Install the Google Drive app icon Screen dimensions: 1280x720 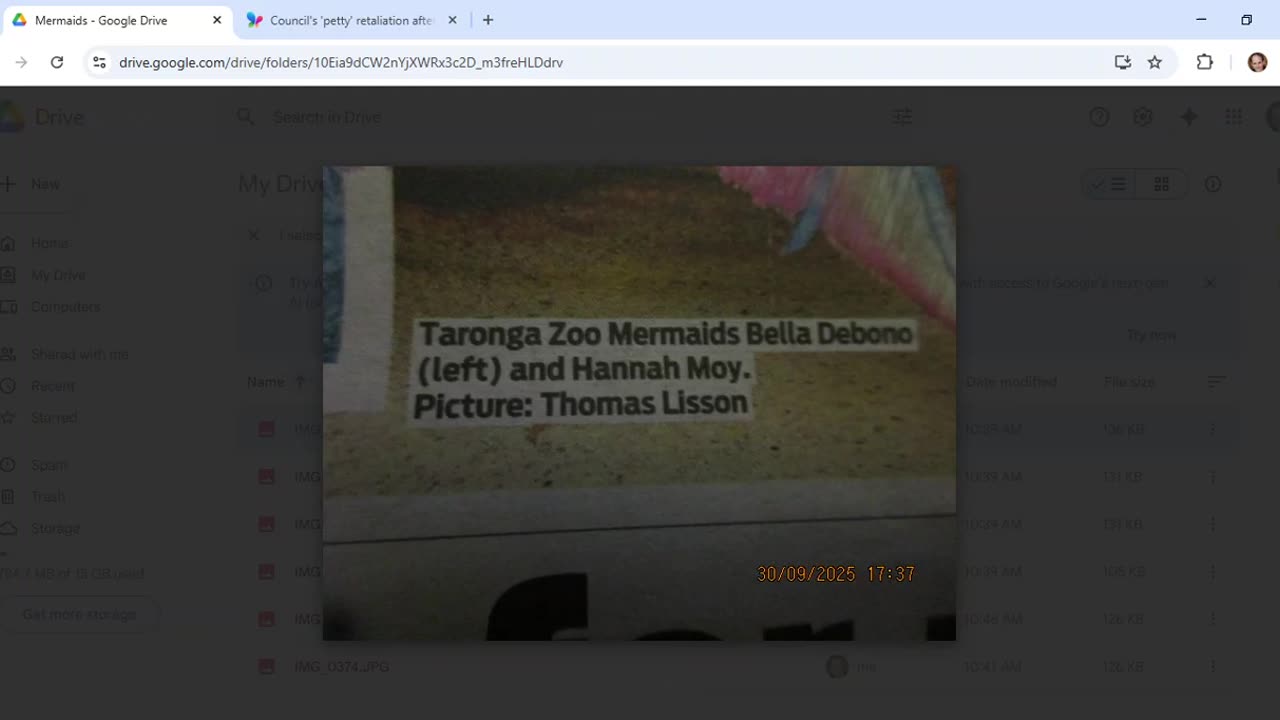[x=1123, y=62]
